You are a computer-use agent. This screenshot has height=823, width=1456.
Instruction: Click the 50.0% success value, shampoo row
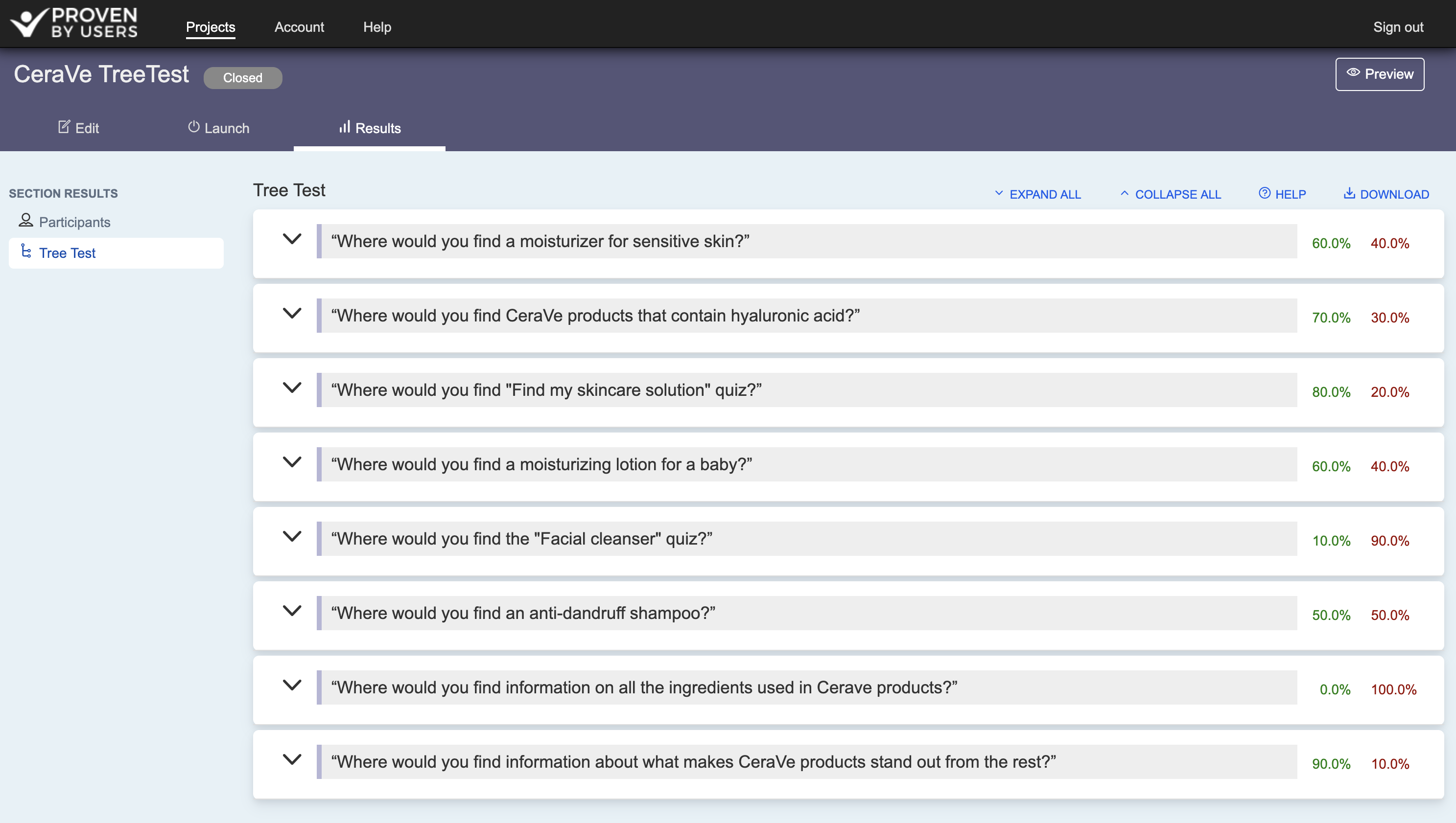1331,616
